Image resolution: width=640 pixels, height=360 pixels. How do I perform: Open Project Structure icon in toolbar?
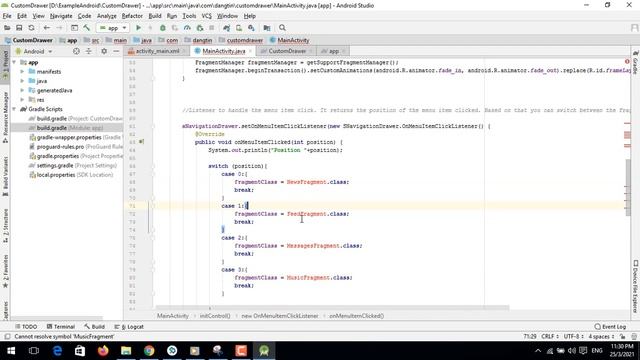coord(267,28)
